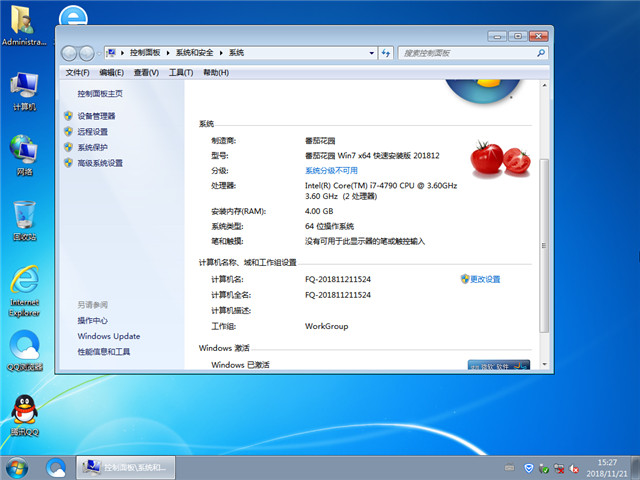The image size is (640, 480).
Task: Open the Network (网络) desktop icon
Action: click(x=24, y=155)
